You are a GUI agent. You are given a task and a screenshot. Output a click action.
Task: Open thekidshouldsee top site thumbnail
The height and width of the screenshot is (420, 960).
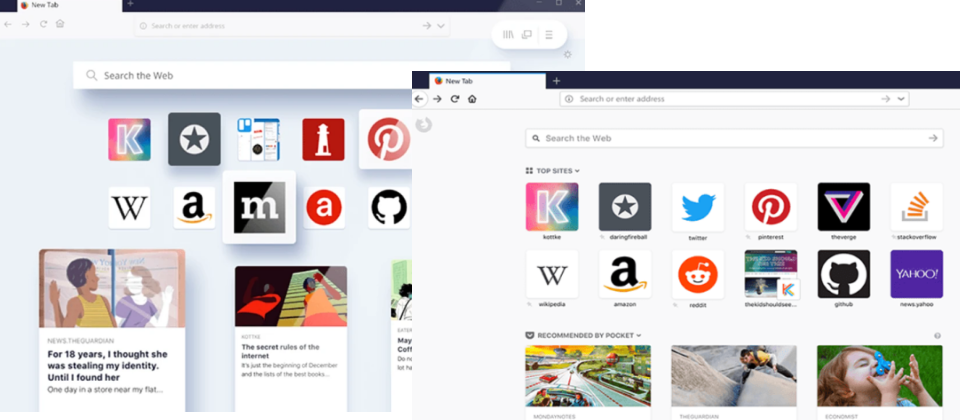(x=771, y=274)
